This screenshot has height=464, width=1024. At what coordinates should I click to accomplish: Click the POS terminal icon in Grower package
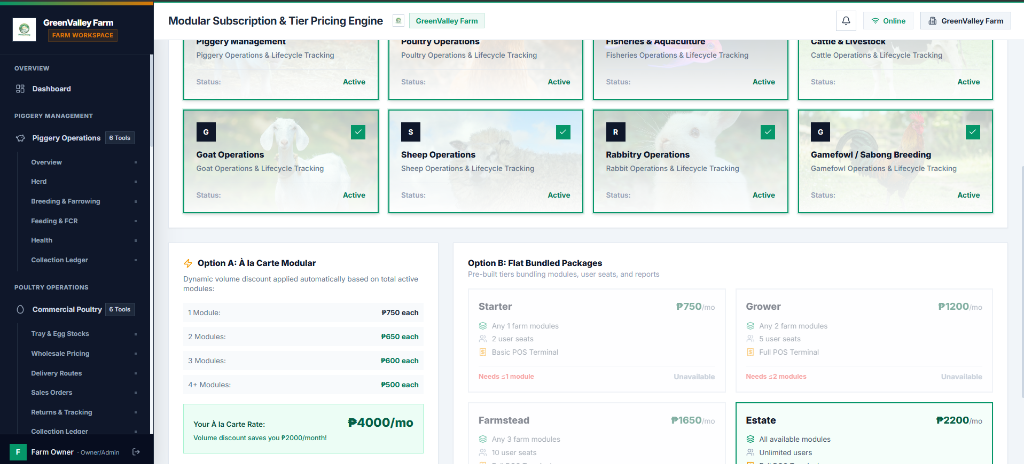coord(750,352)
